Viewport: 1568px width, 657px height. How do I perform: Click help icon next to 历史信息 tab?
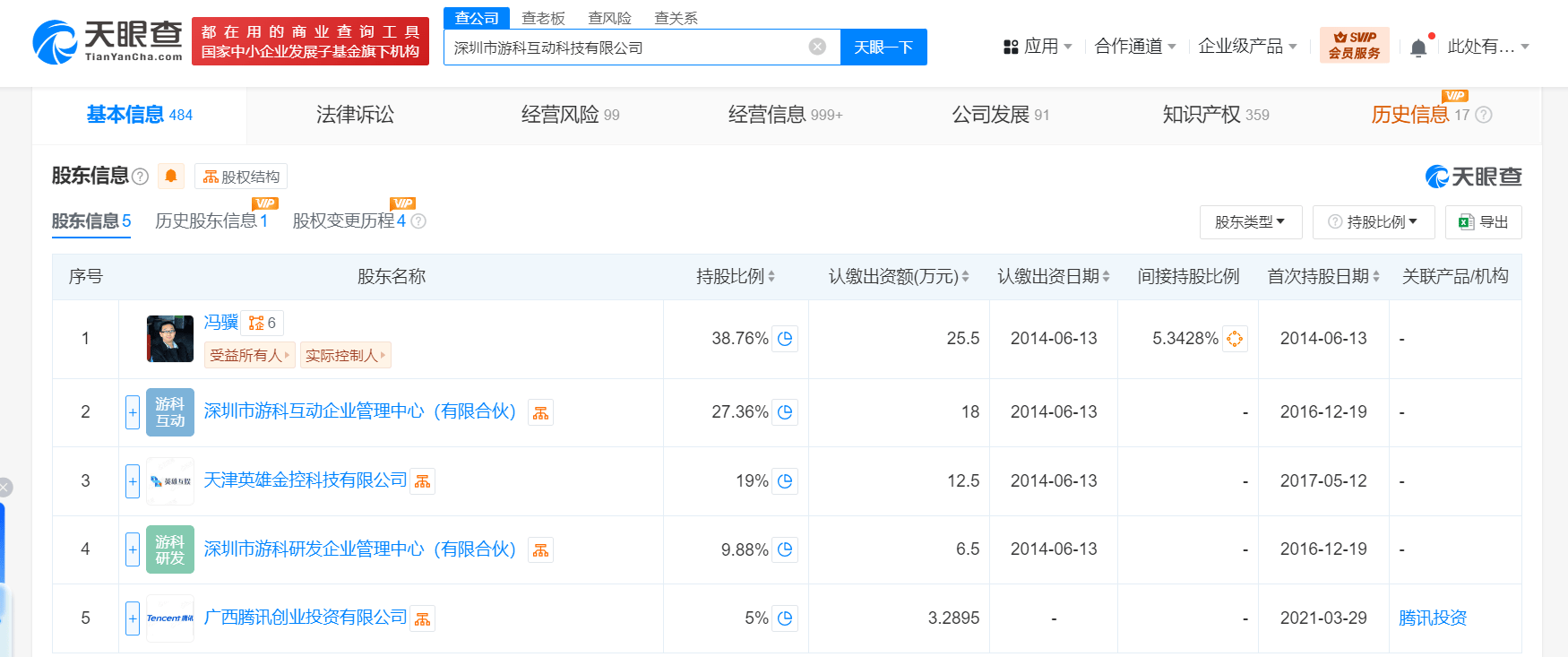[1484, 115]
